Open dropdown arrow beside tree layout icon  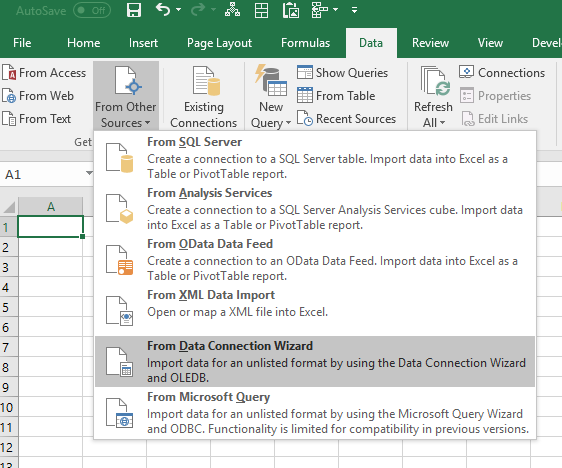click(335, 10)
